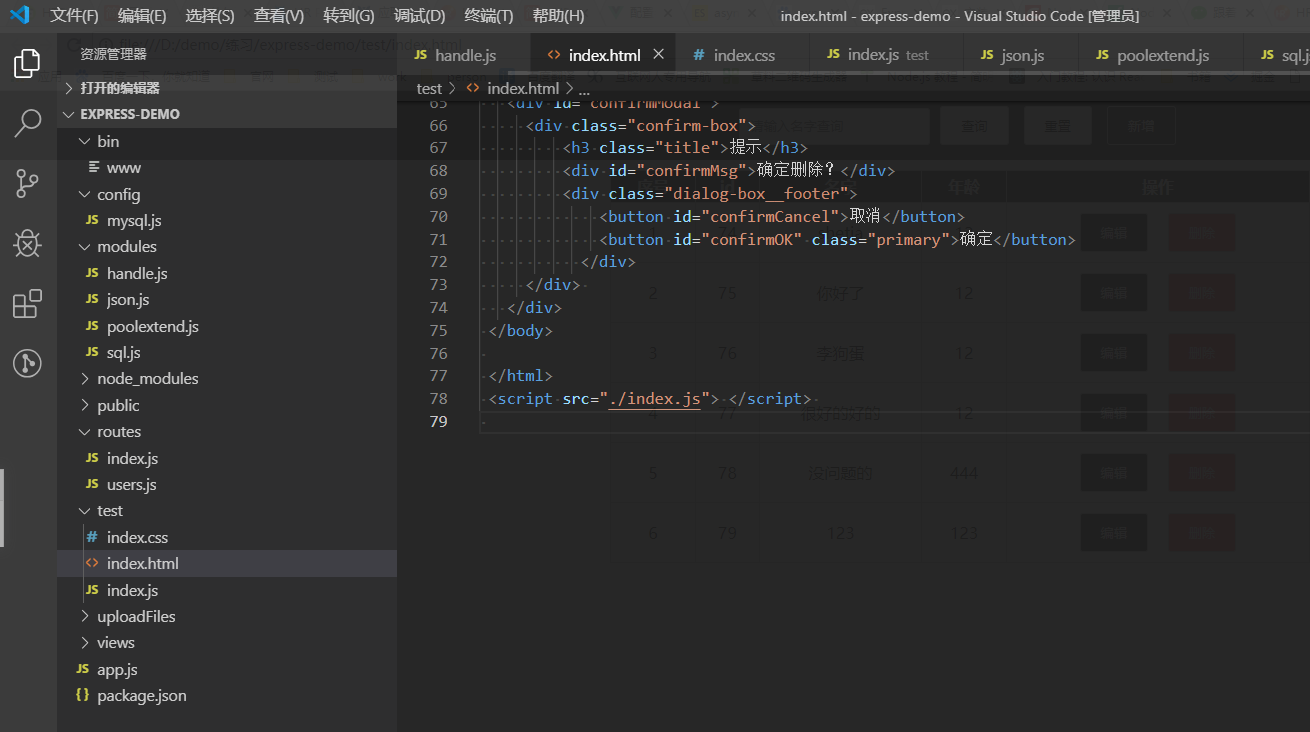Open the 帮助(H) menu
Image resolution: width=1310 pixels, height=732 pixels.
point(558,16)
